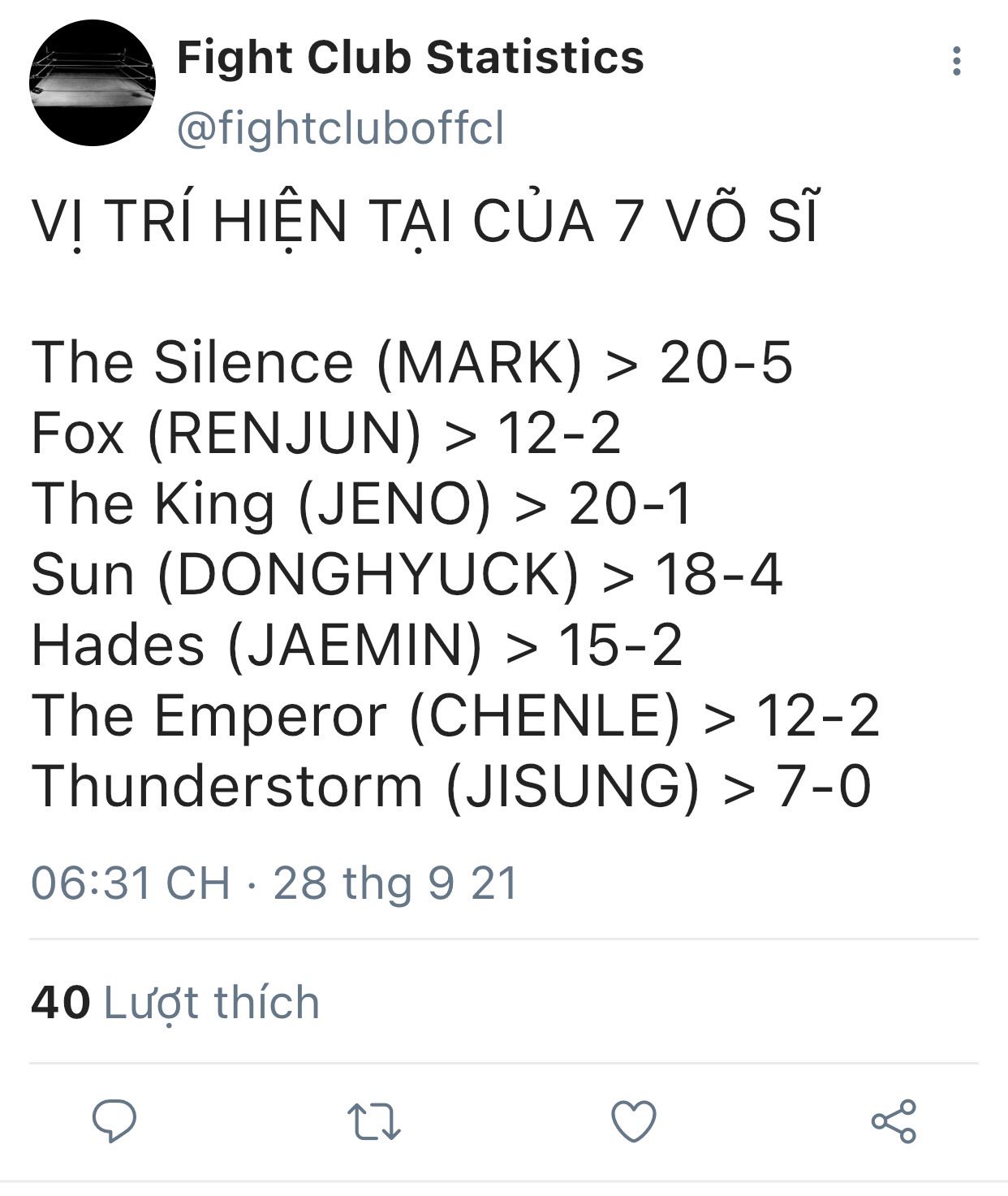Click the 06:31 CH timestamp
This screenshot has width=1008, height=1196.
pos(131,883)
